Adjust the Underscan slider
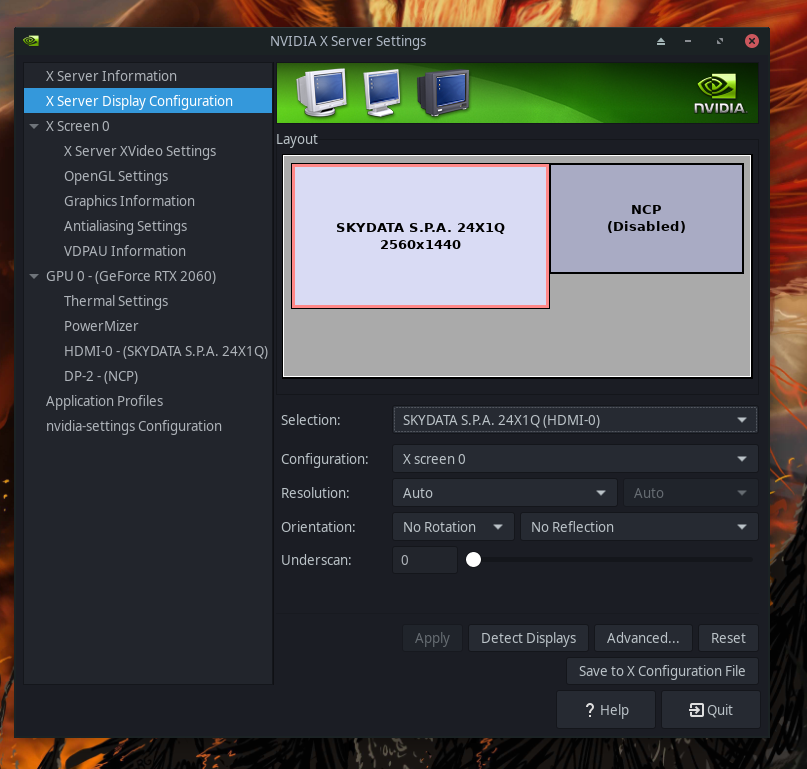This screenshot has width=807, height=769. pos(474,560)
